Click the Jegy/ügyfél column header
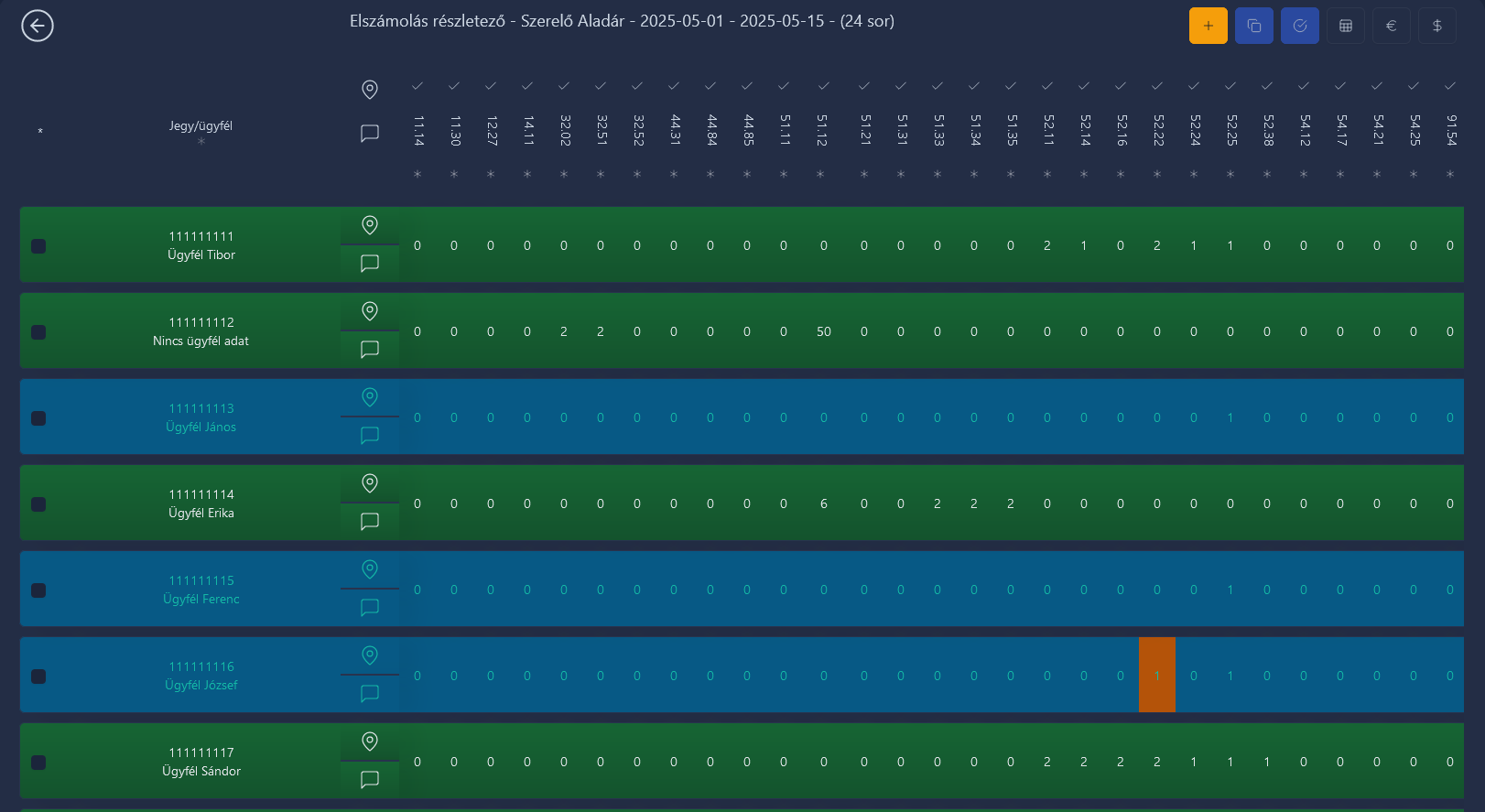Viewport: 1485px width, 812px height. pos(201,126)
